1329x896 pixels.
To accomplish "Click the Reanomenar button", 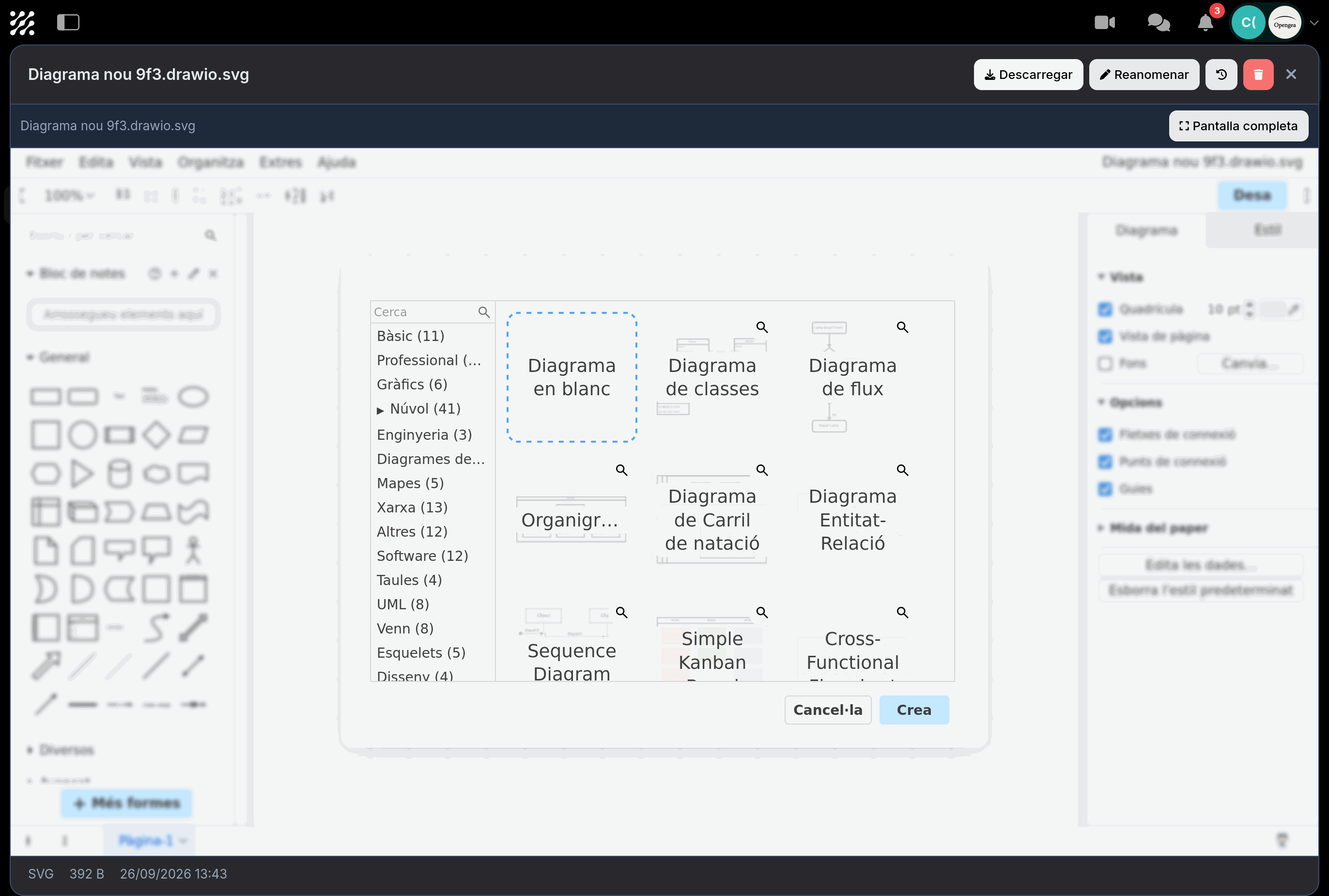I will click(1144, 74).
